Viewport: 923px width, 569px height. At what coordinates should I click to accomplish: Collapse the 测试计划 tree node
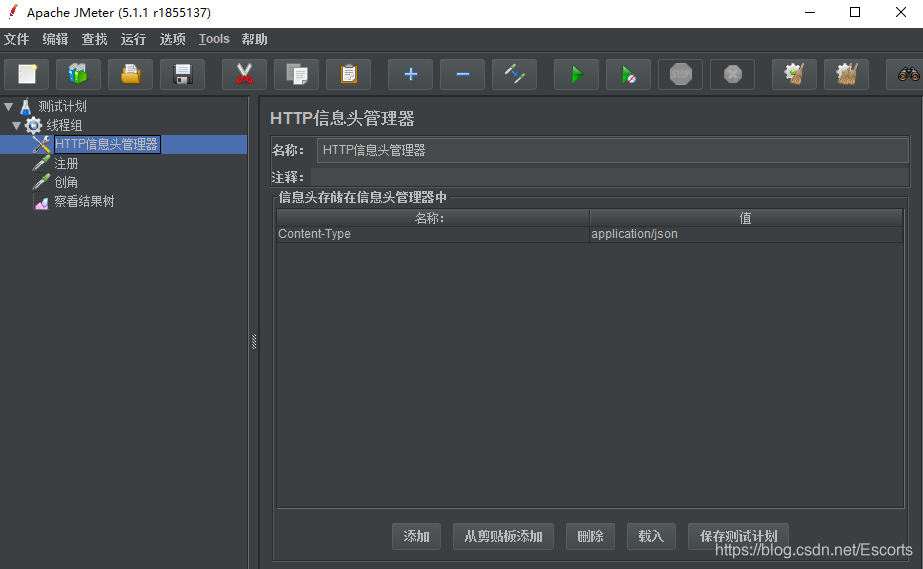(9, 107)
